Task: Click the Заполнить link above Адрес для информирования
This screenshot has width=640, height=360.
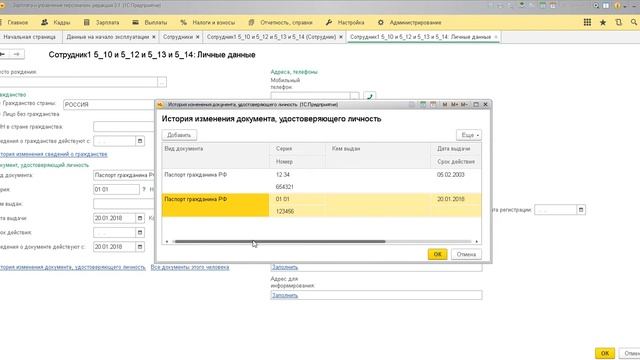Action: (x=284, y=267)
